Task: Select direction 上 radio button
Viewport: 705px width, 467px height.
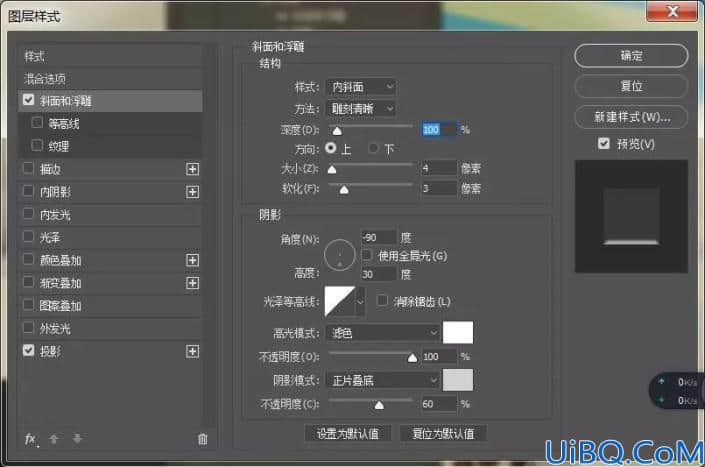Action: (x=331, y=148)
